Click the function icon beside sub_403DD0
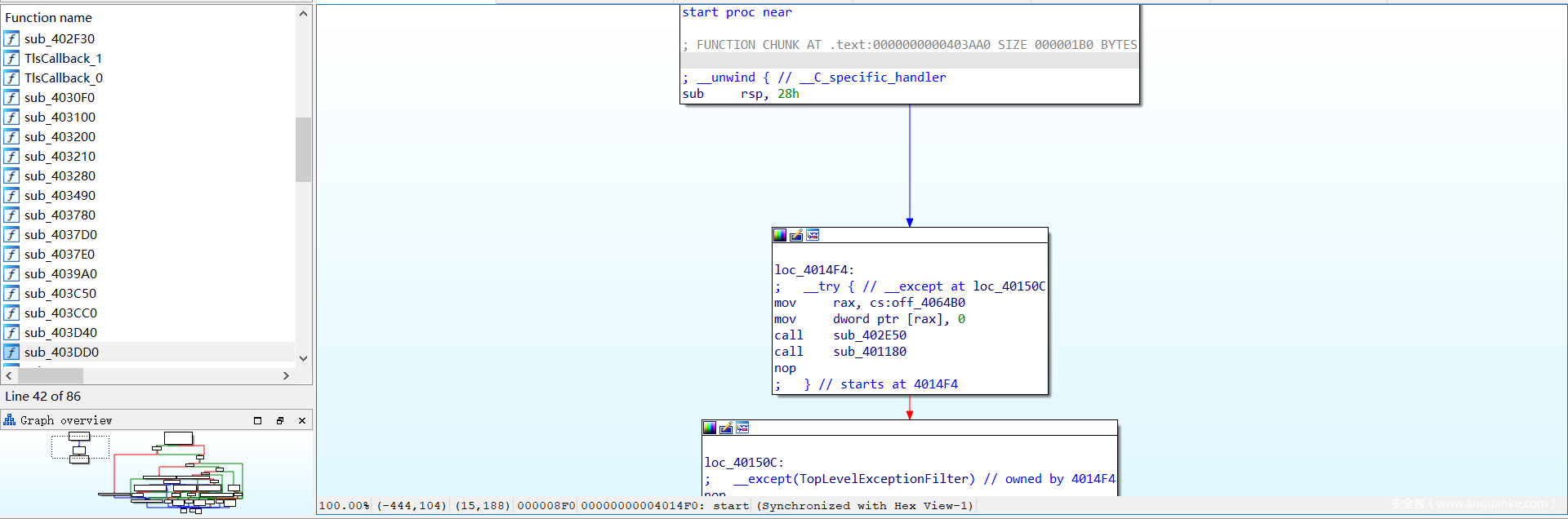The image size is (1568, 519). click(11, 353)
